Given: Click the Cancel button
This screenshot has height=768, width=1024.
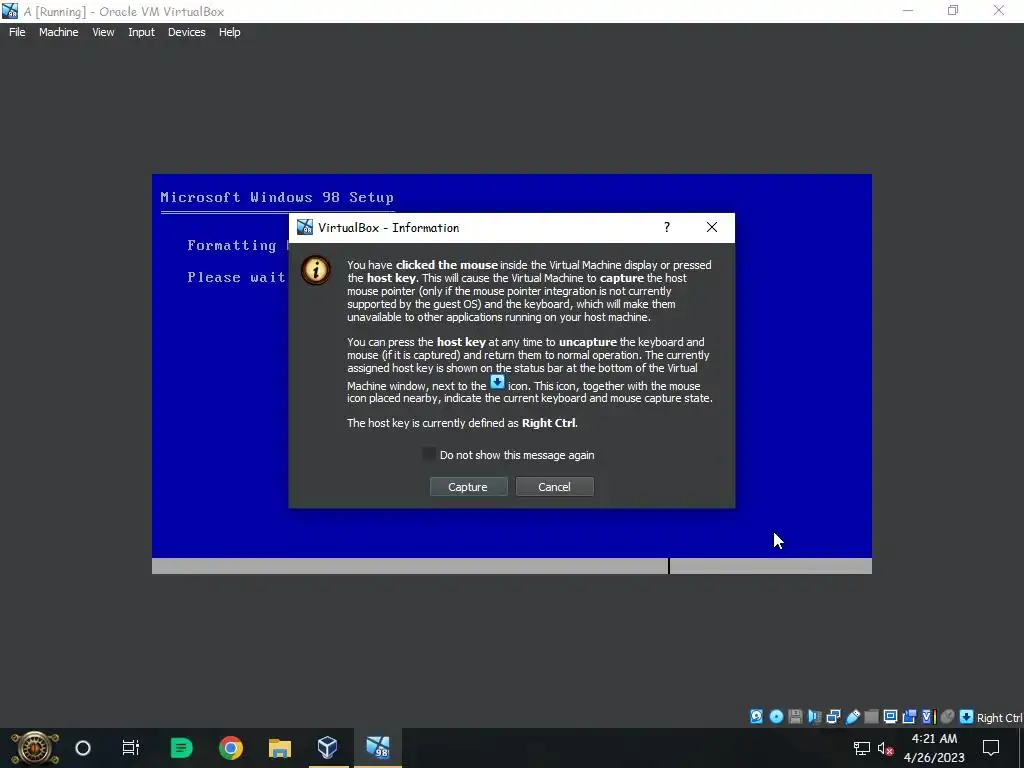Looking at the screenshot, I should (x=554, y=487).
